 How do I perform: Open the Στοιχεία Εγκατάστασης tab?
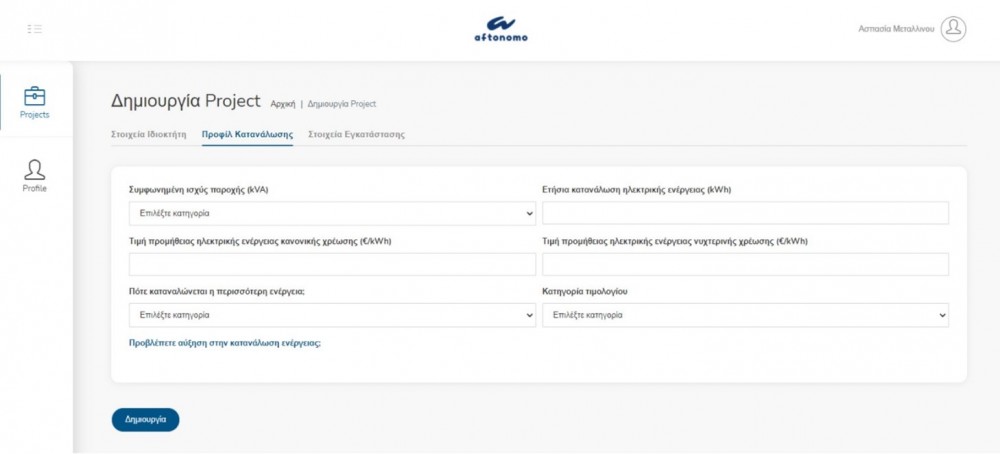pos(356,134)
